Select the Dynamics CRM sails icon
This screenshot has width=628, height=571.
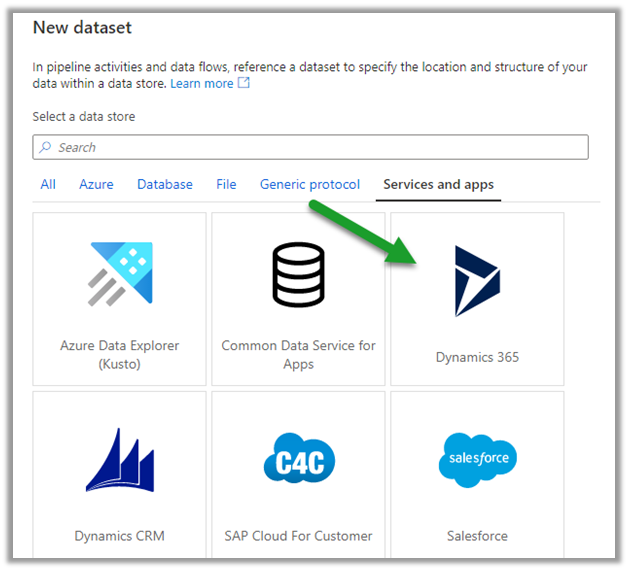coord(120,460)
